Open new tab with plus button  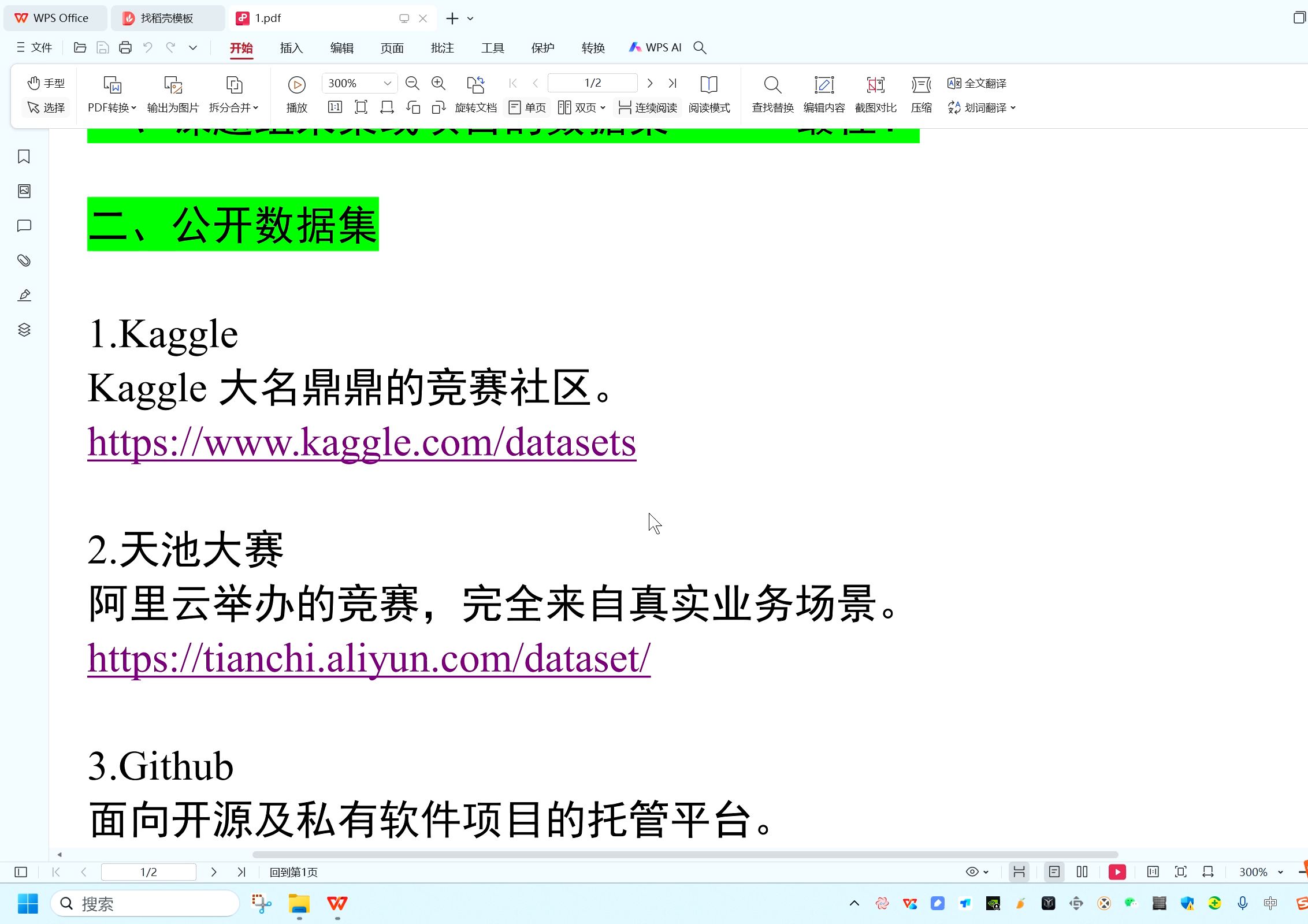pos(452,18)
